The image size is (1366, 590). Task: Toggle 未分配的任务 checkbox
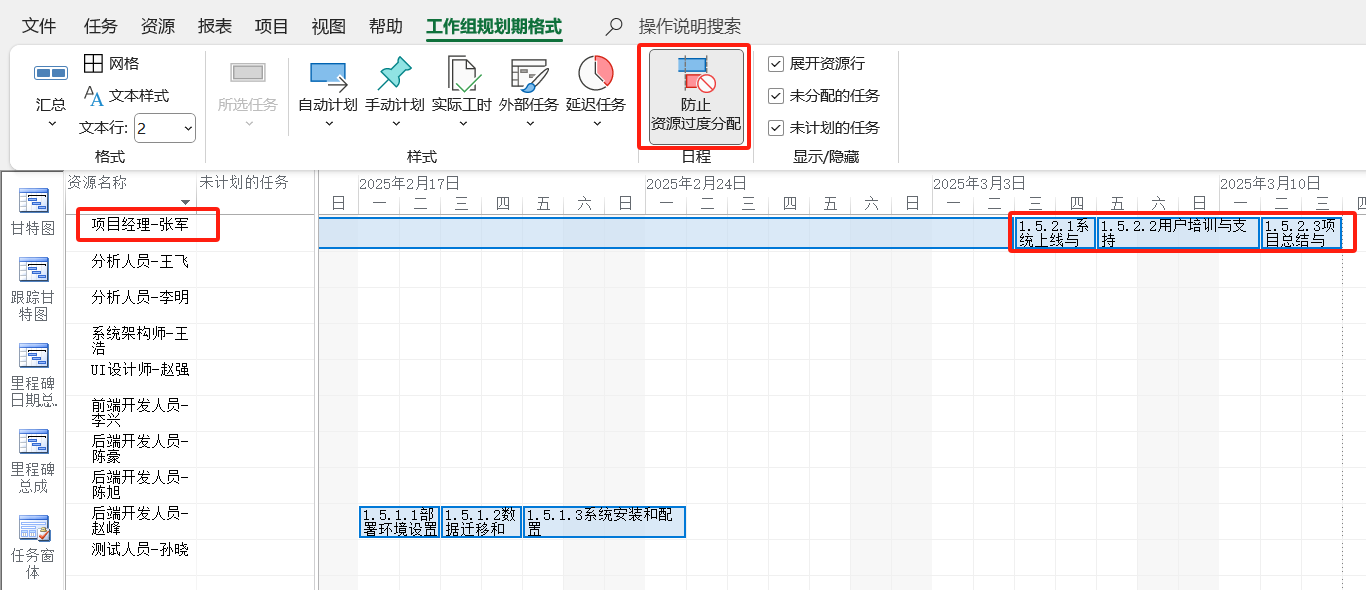(x=776, y=96)
